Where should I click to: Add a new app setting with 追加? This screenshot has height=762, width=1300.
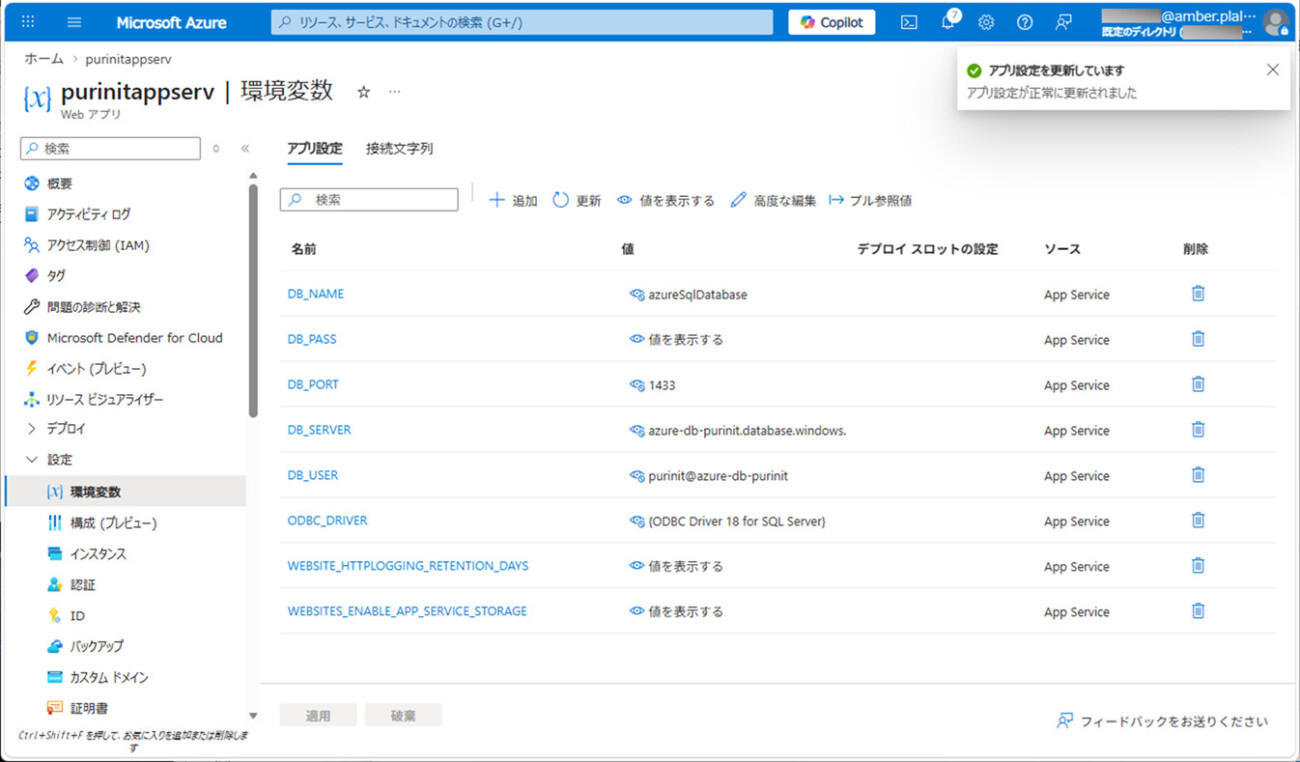pyautogui.click(x=512, y=199)
